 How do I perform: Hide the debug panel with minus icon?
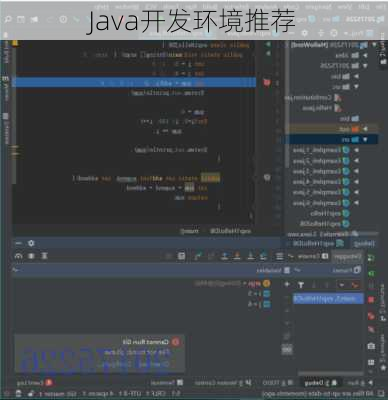pyautogui.click(x=19, y=243)
